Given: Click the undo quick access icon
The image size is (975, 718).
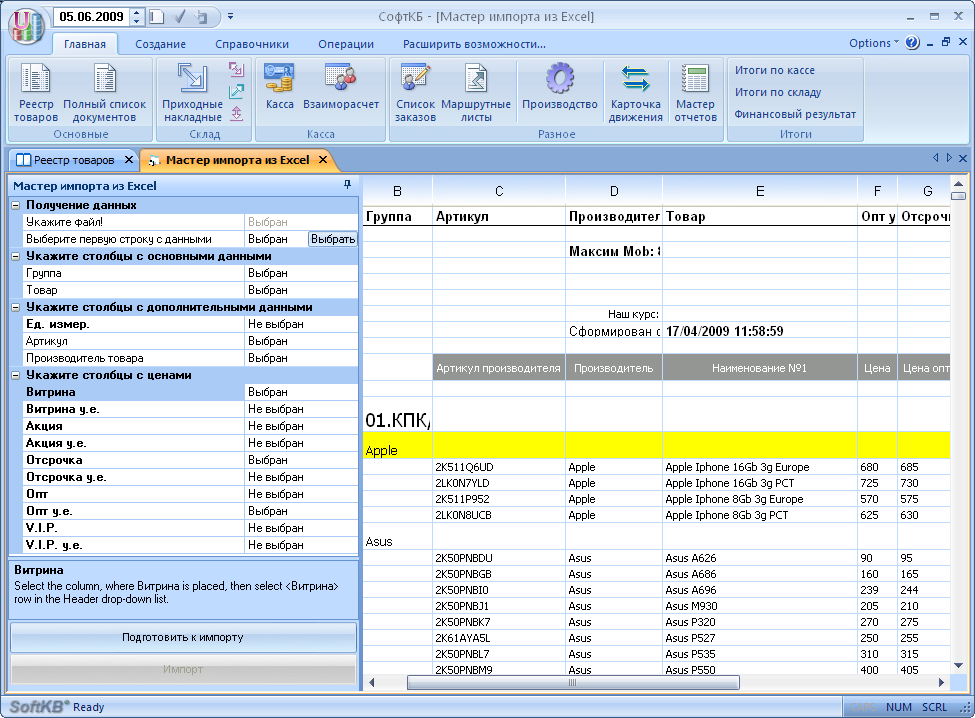Looking at the screenshot, I should pos(201,17).
